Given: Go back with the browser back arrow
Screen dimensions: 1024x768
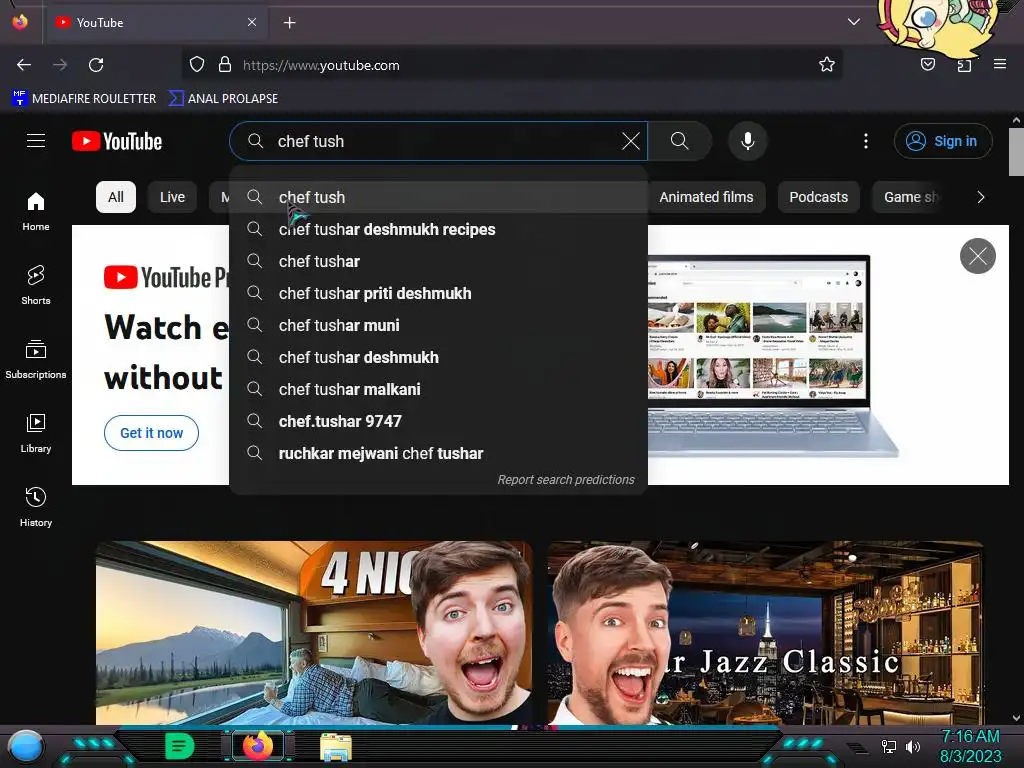Looking at the screenshot, I should pyautogui.click(x=24, y=65).
